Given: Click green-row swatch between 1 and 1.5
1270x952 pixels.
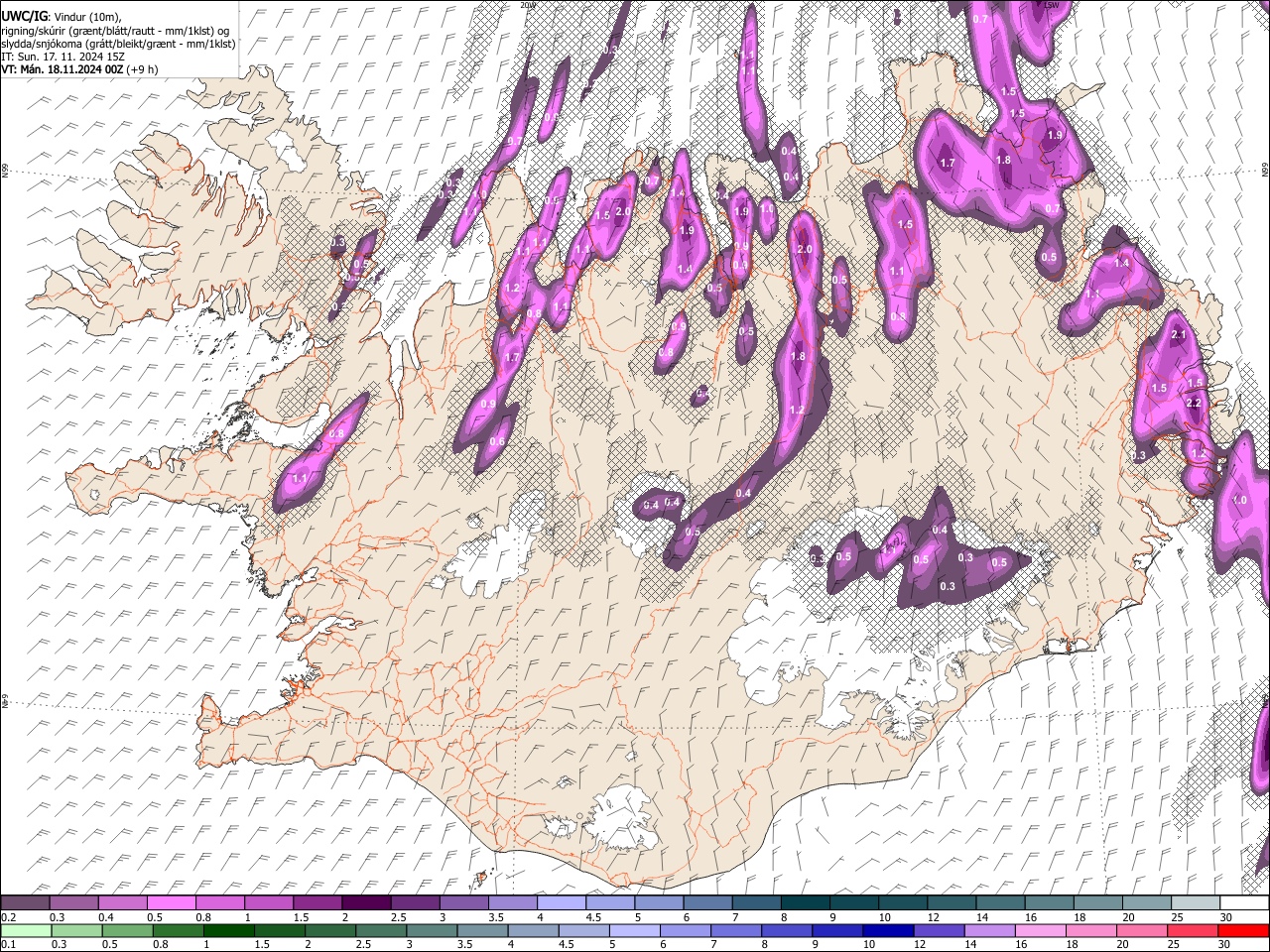Looking at the screenshot, I should point(229,930).
